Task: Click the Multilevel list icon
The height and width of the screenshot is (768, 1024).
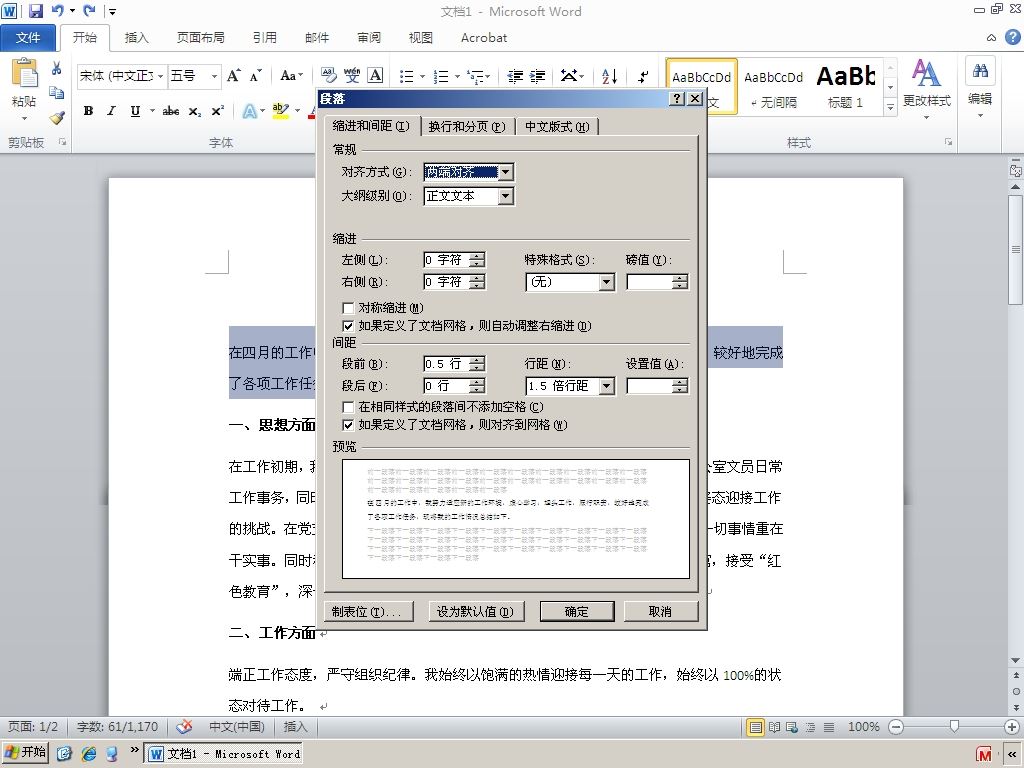Action: point(476,76)
